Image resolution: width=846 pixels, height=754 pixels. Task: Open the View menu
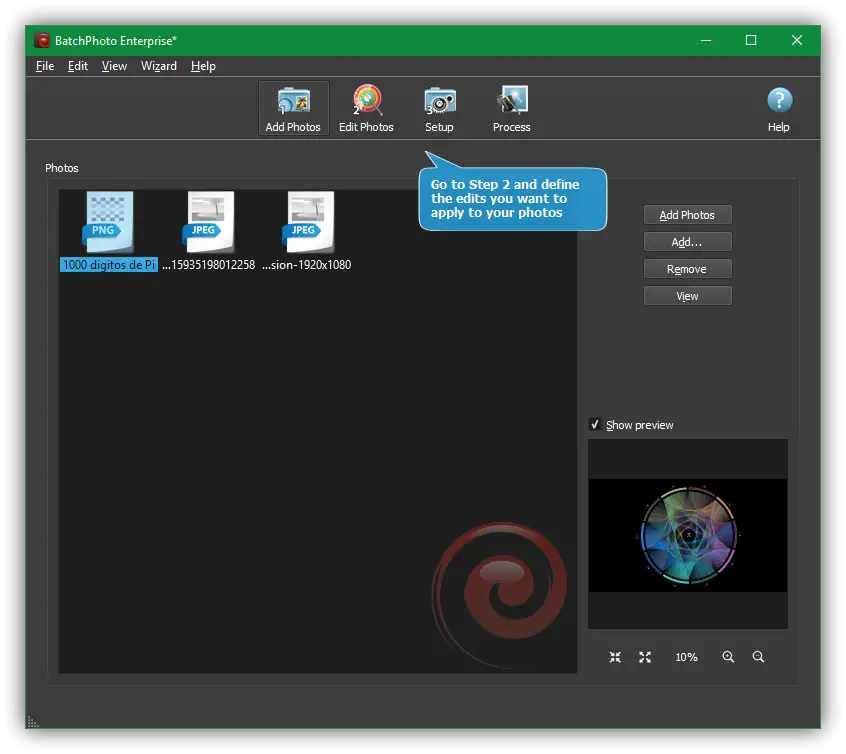pyautogui.click(x=114, y=66)
